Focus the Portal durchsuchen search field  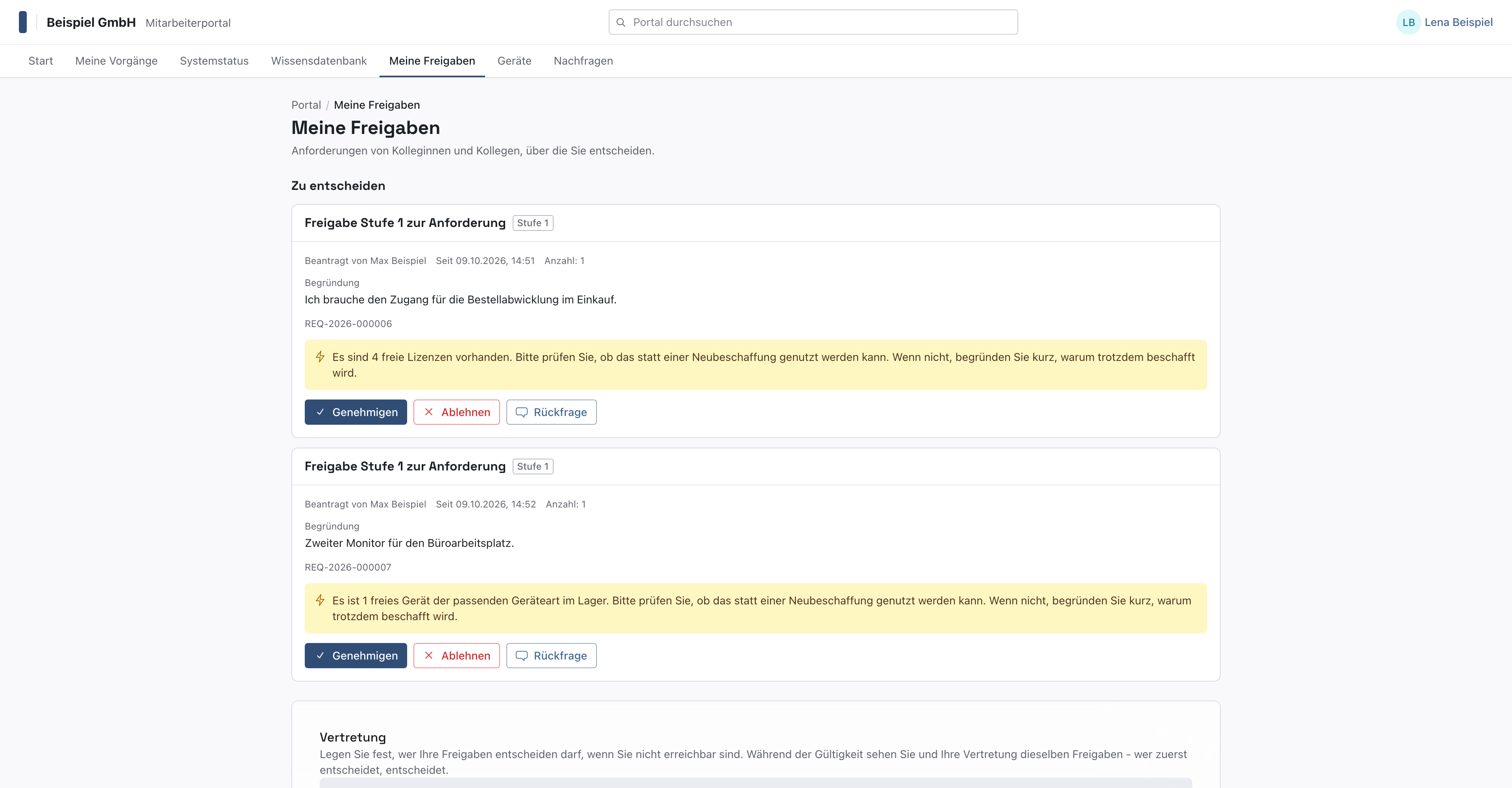pos(813,22)
